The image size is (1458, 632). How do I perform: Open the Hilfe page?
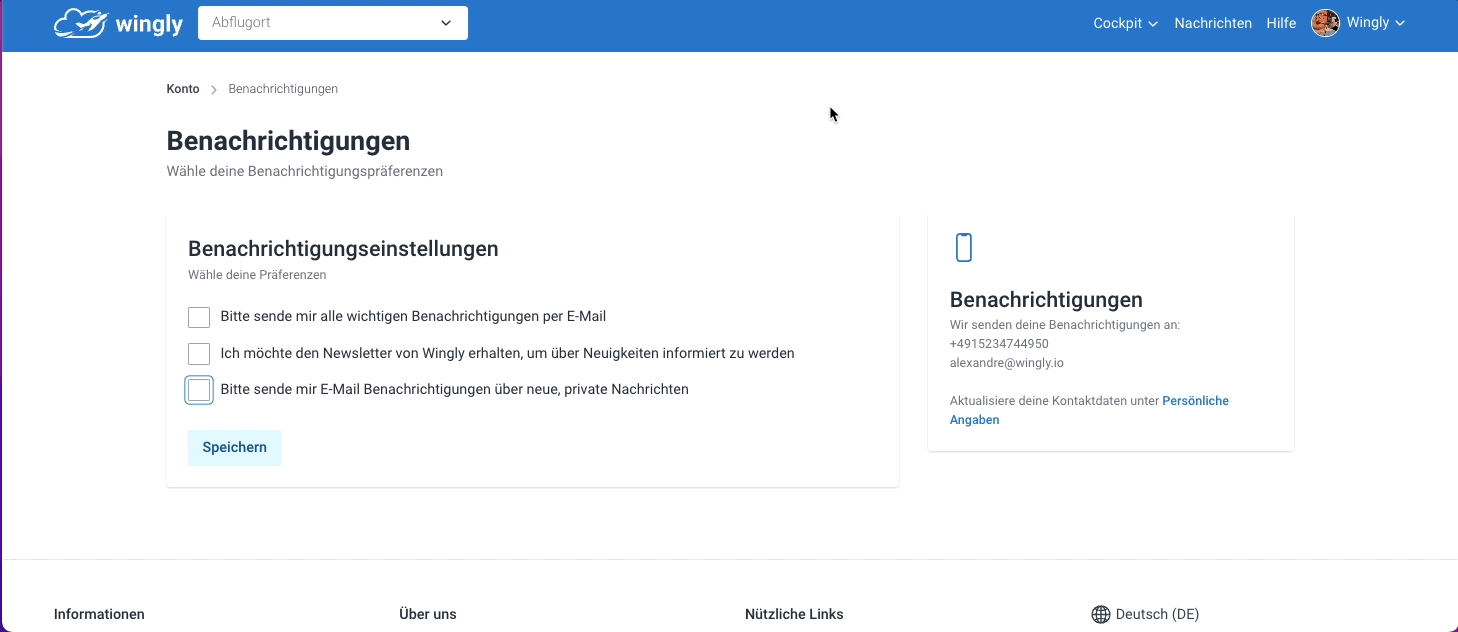pyautogui.click(x=1281, y=23)
